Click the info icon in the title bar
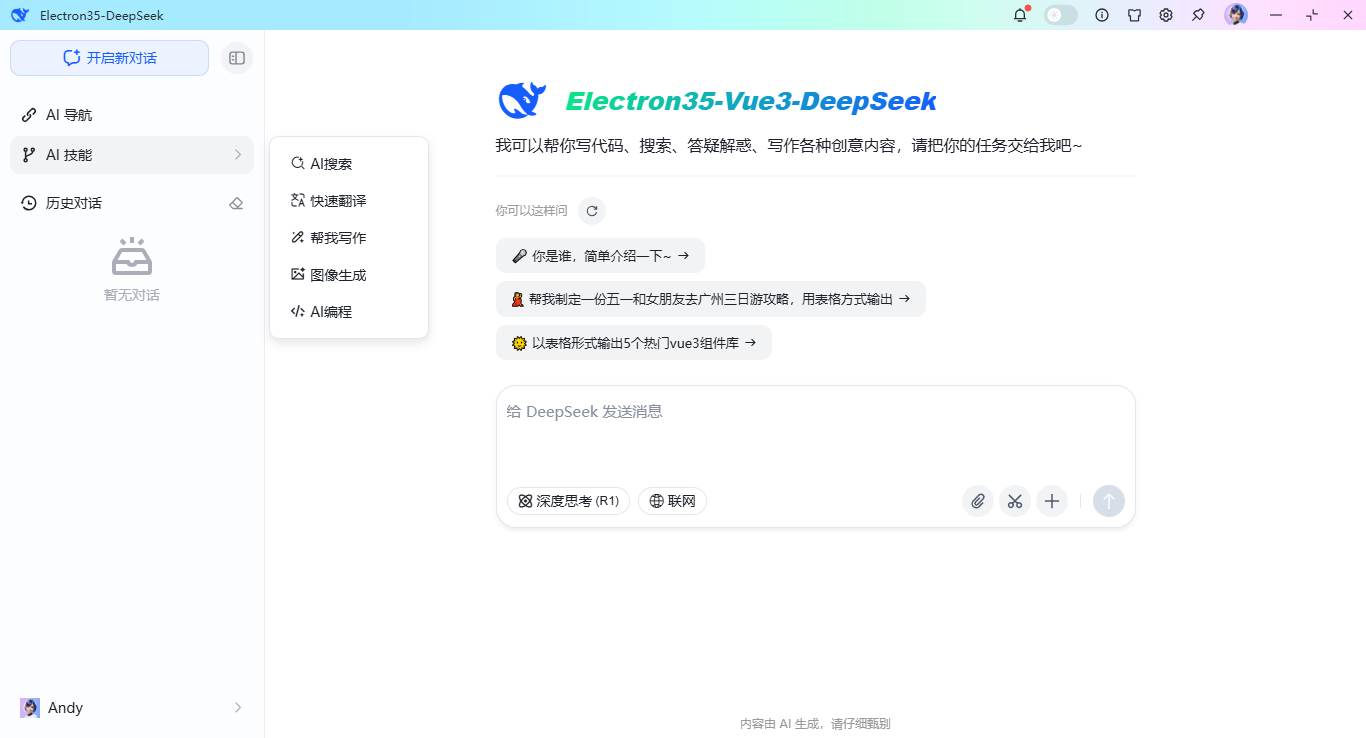The width and height of the screenshot is (1366, 738). click(1101, 15)
